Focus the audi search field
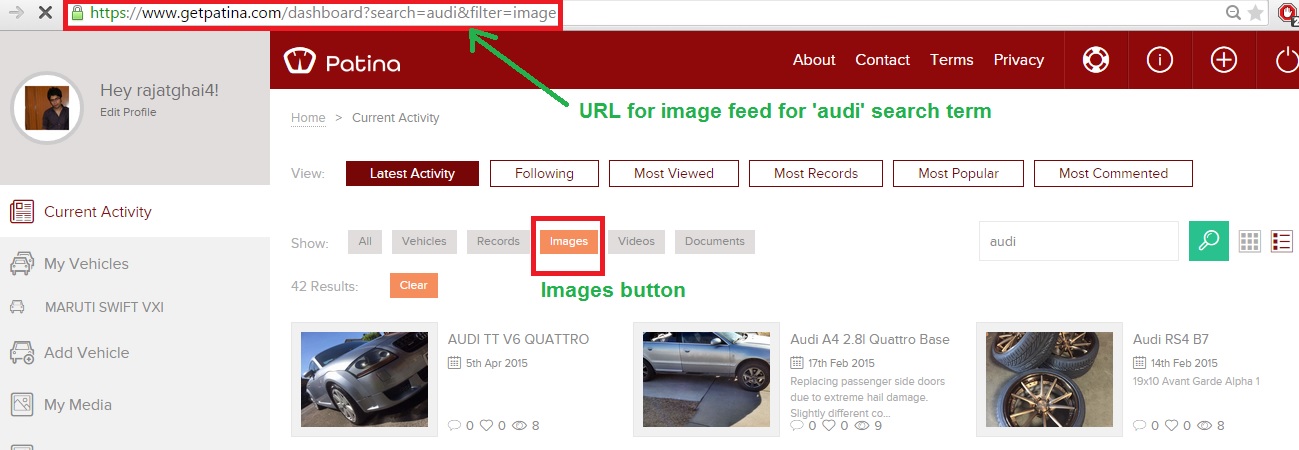 click(x=1078, y=241)
